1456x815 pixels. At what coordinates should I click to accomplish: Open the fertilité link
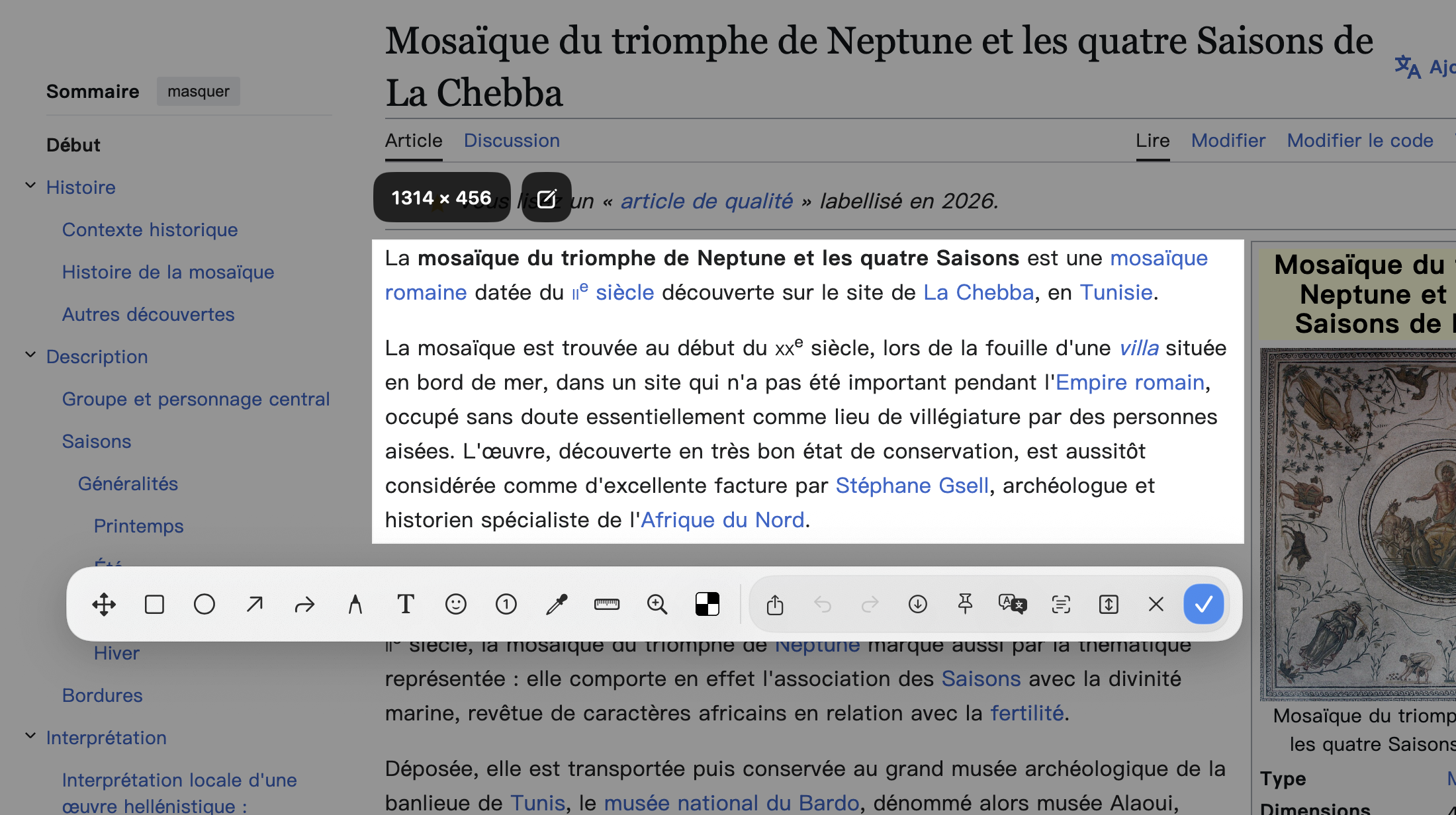1027,713
